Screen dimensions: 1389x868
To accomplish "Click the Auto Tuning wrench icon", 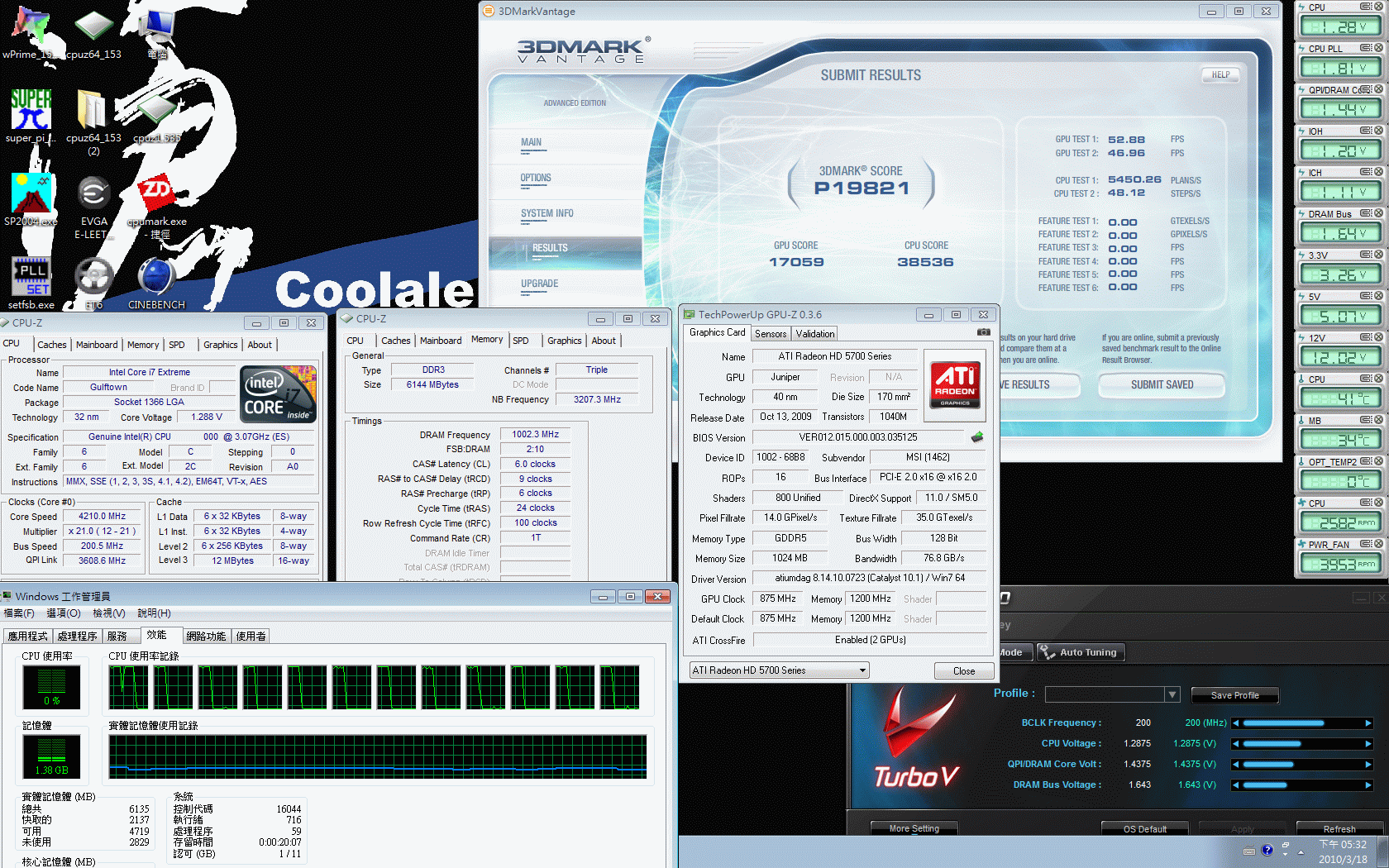I will 1048,652.
